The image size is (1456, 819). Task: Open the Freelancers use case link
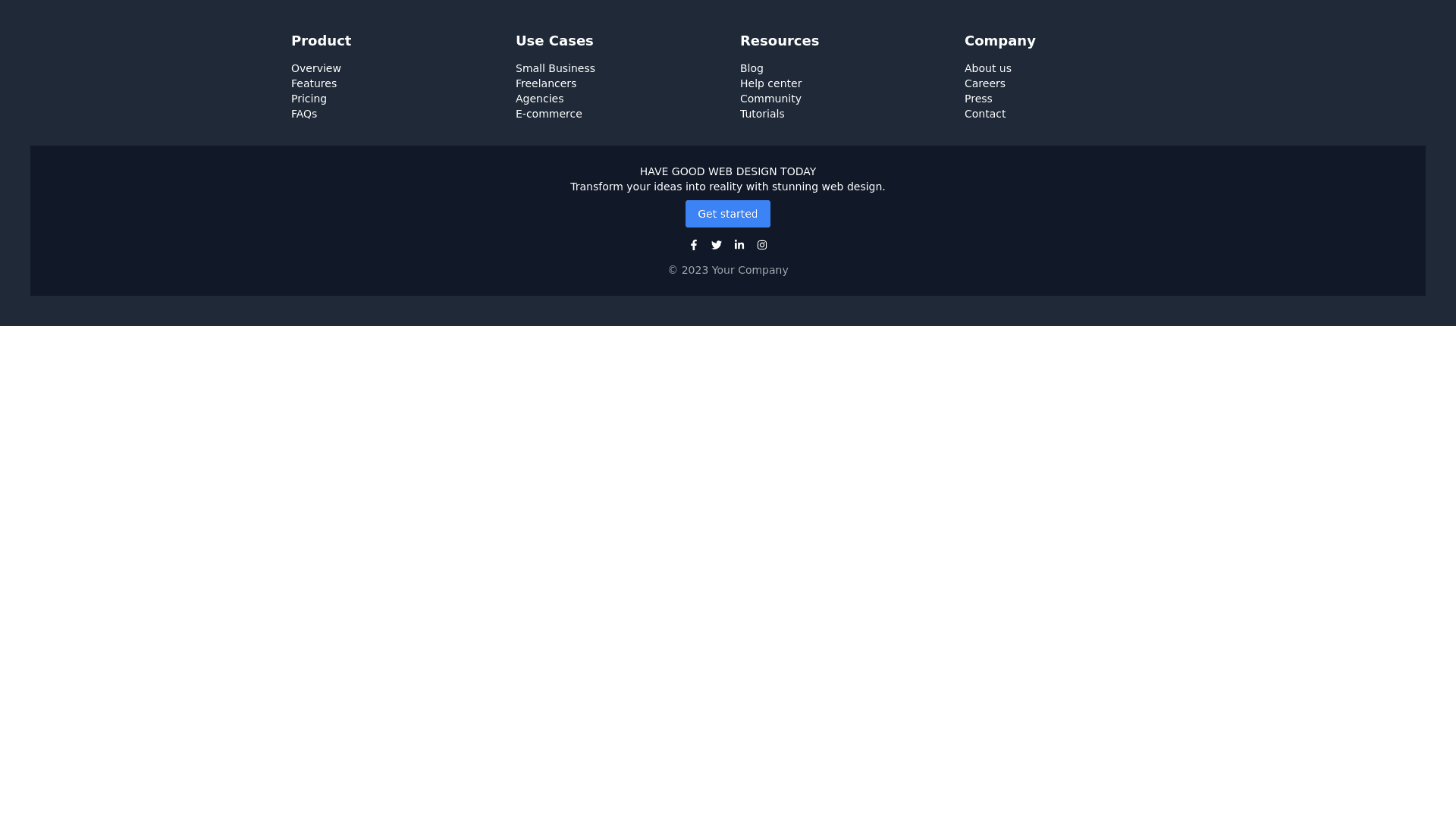click(545, 83)
